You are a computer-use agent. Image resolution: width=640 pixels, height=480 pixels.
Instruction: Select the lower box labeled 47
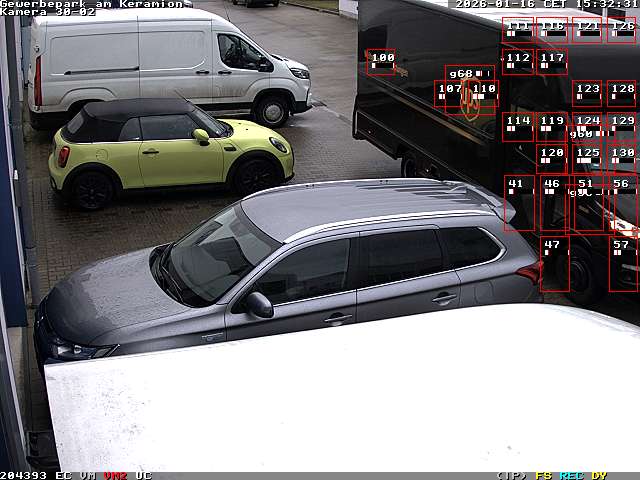554,264
